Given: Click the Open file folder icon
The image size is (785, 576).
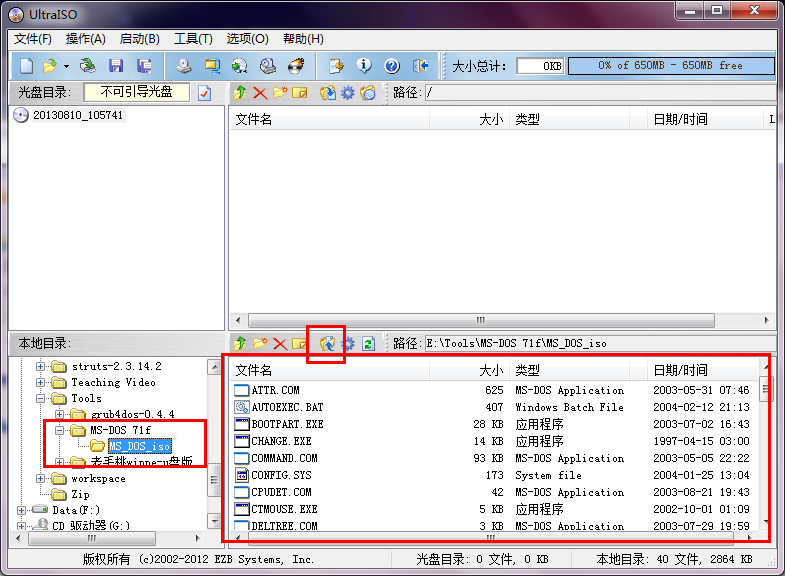Looking at the screenshot, I should click(50, 66).
